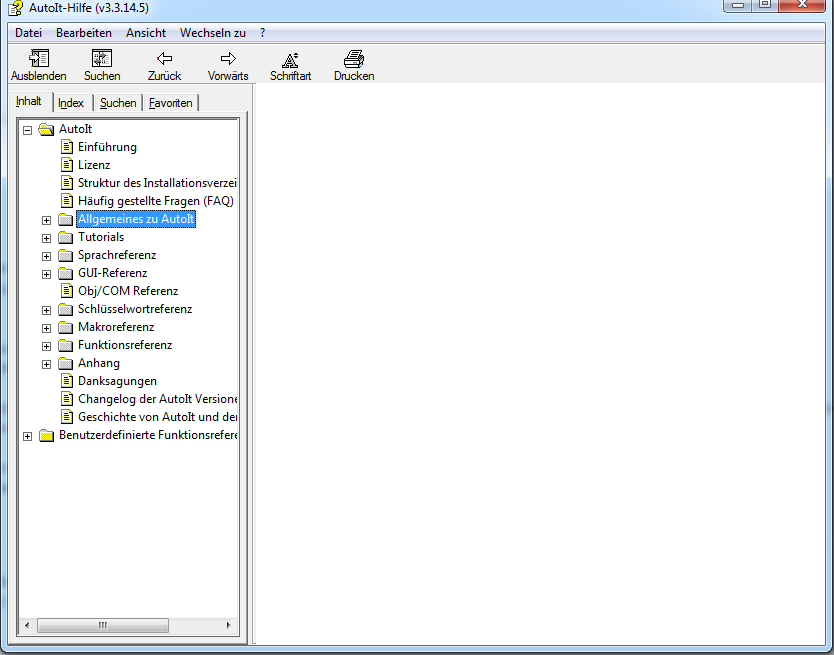Viewport: 834px width, 655px height.
Task: Expand the Benutzerdefinierte Funktionsreferenz node
Action: pyautogui.click(x=27, y=436)
